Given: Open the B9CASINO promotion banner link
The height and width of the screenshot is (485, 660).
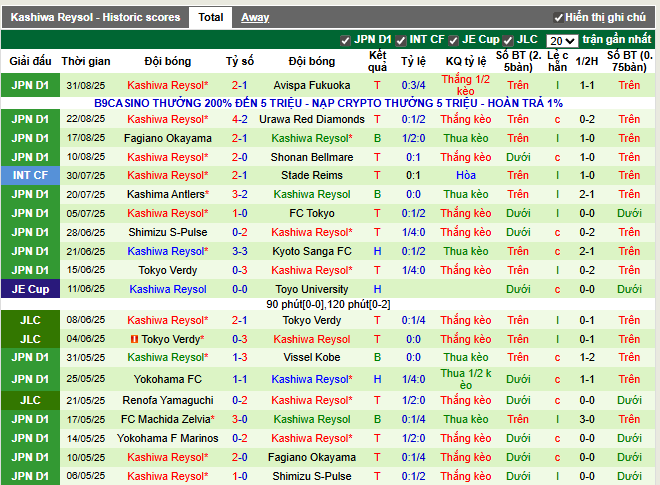Looking at the screenshot, I should (x=328, y=103).
